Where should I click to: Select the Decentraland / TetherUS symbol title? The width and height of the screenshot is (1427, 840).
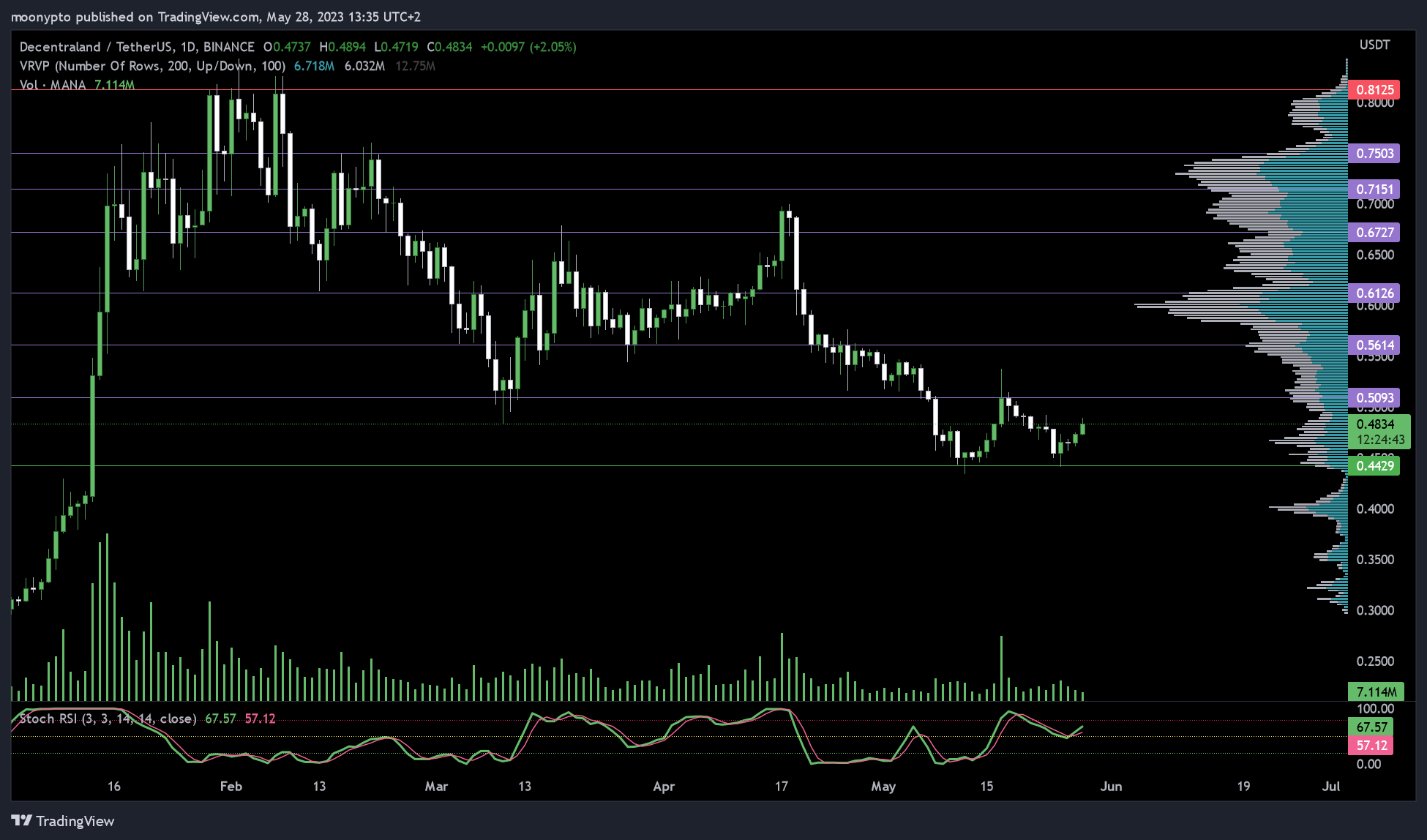pos(137,47)
